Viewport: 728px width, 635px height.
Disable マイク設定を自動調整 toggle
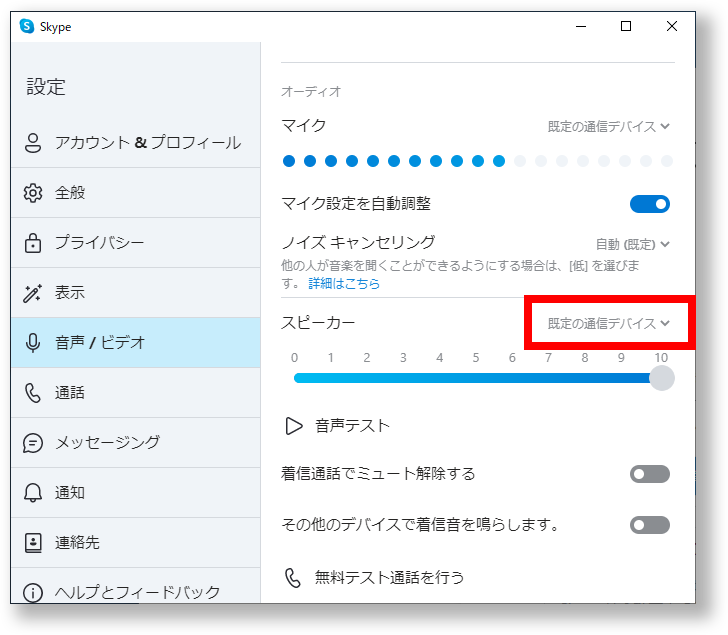coord(650,204)
